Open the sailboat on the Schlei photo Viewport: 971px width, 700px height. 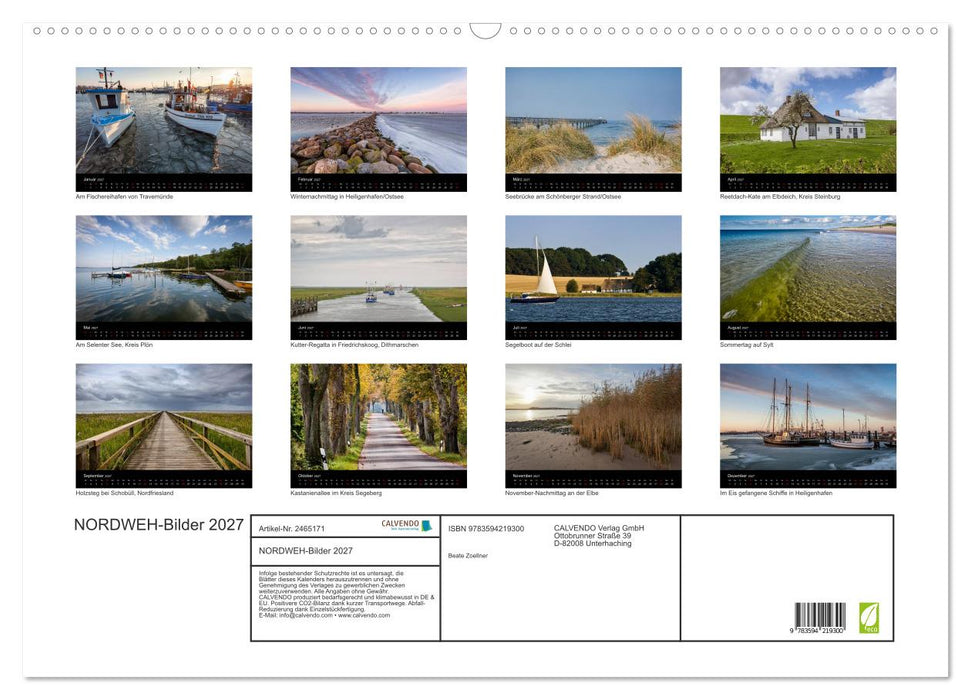tap(593, 269)
